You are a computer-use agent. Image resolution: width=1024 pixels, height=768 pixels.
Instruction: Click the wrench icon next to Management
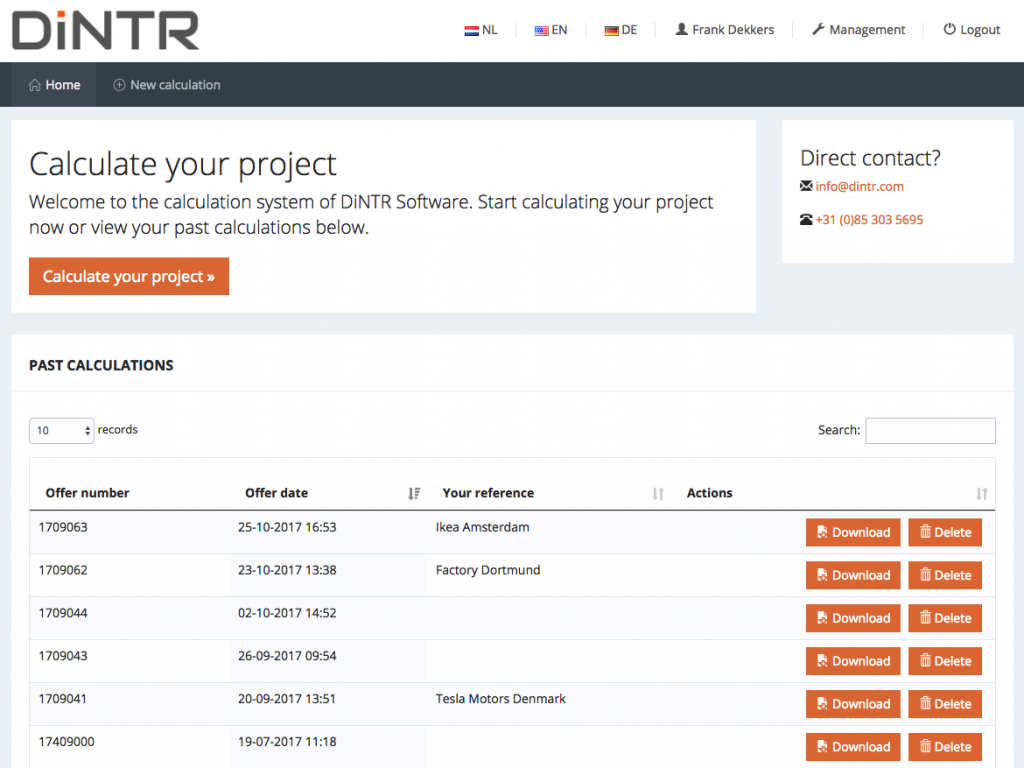pyautogui.click(x=820, y=29)
